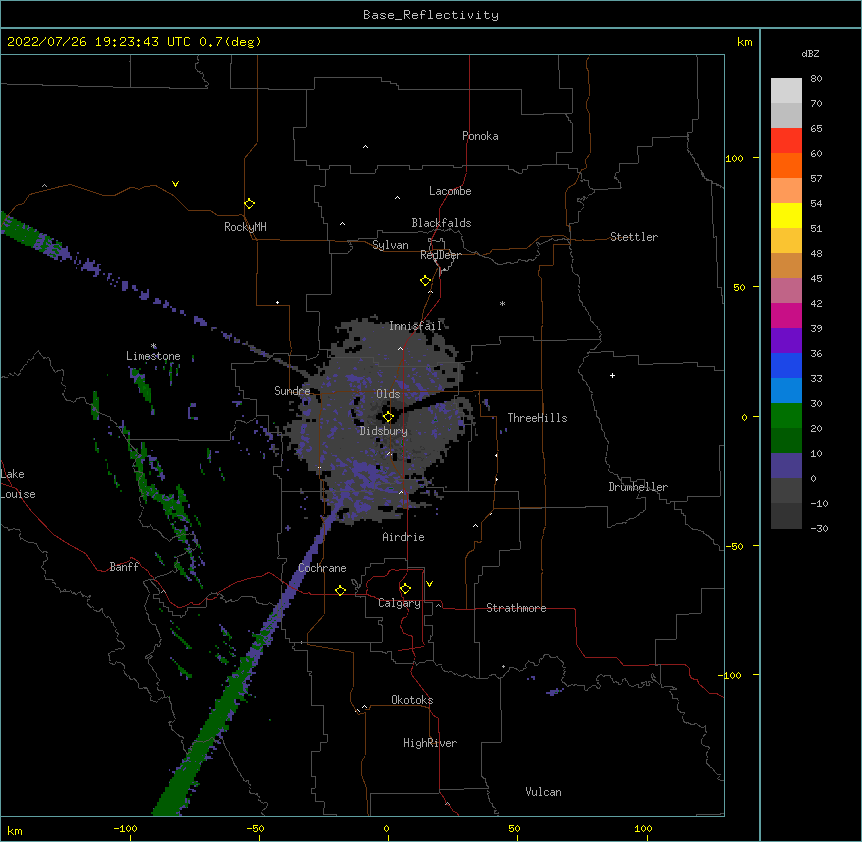862x842 pixels.
Task: Pick the bright green 20-30 dBZ swatch
Action: (786, 416)
